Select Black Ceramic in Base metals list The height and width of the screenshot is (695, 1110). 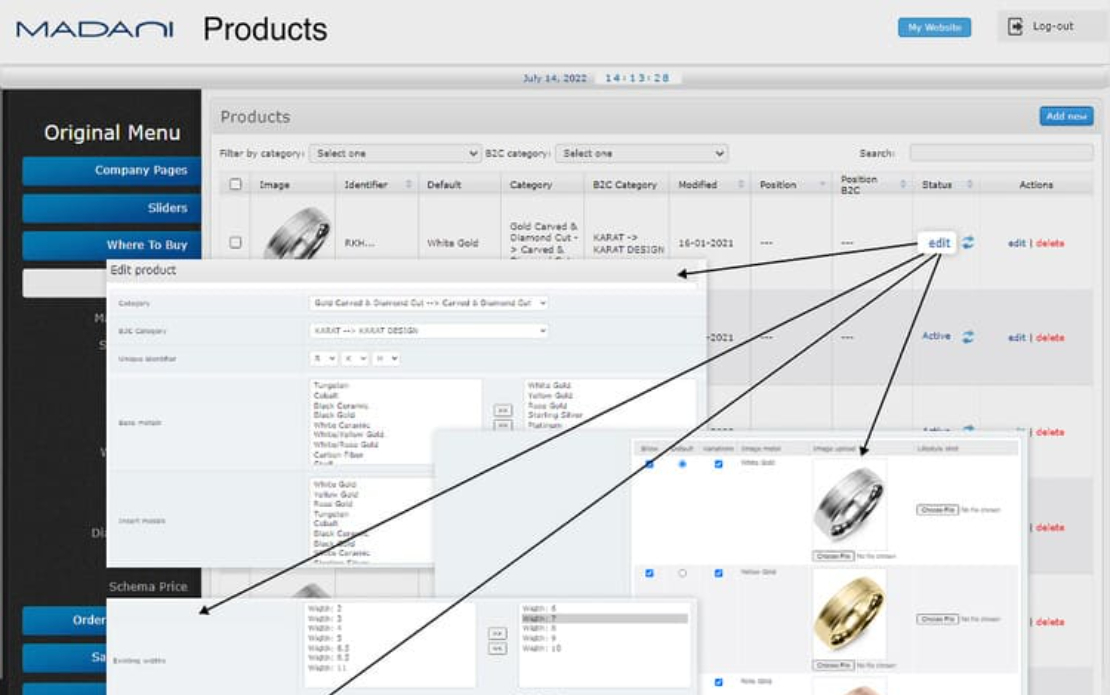point(341,406)
